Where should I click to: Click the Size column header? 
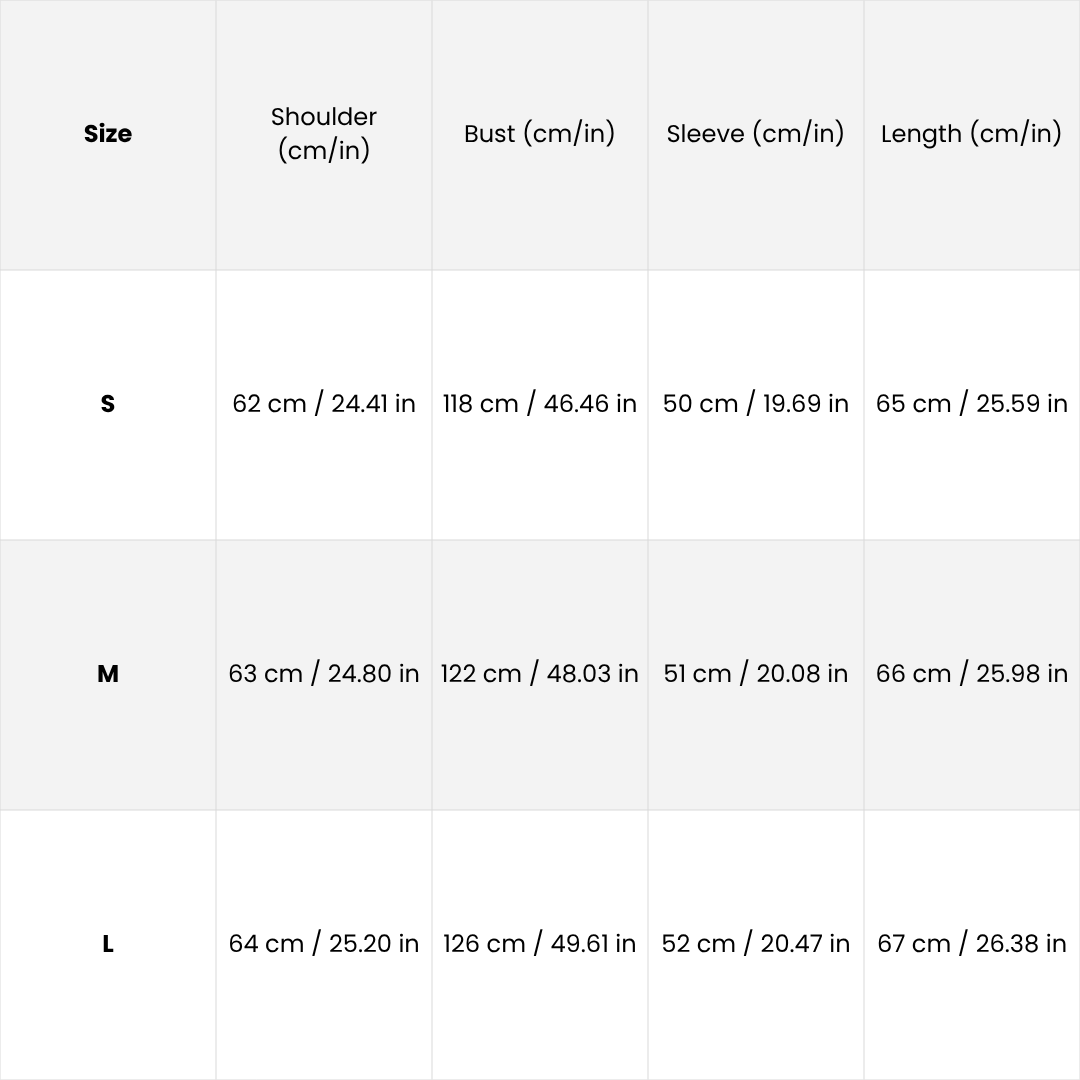click(108, 134)
